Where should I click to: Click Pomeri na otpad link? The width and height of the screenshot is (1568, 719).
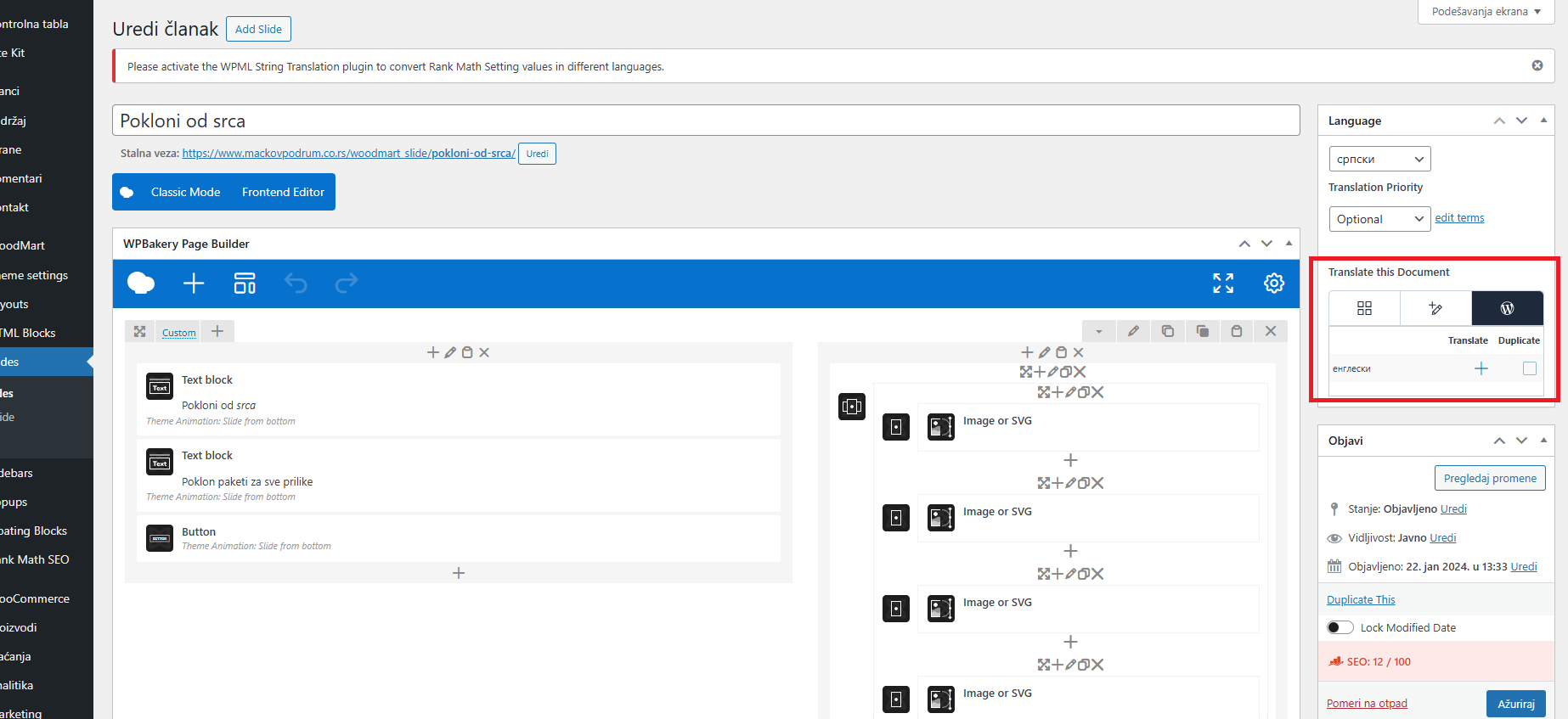(1367, 703)
